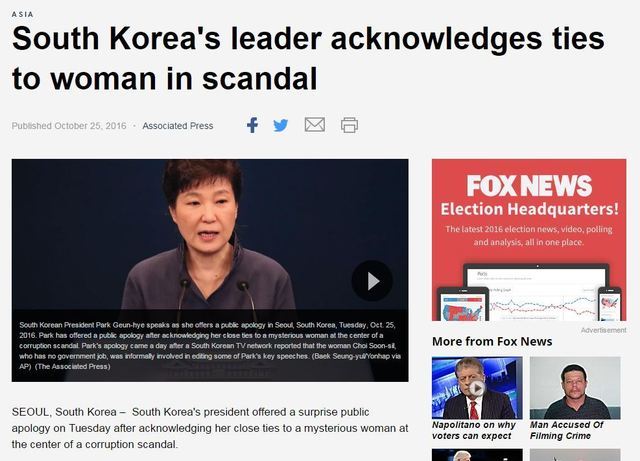Viewport: 640px width, 461px height.
Task: Print the article using printer icon
Action: click(349, 125)
